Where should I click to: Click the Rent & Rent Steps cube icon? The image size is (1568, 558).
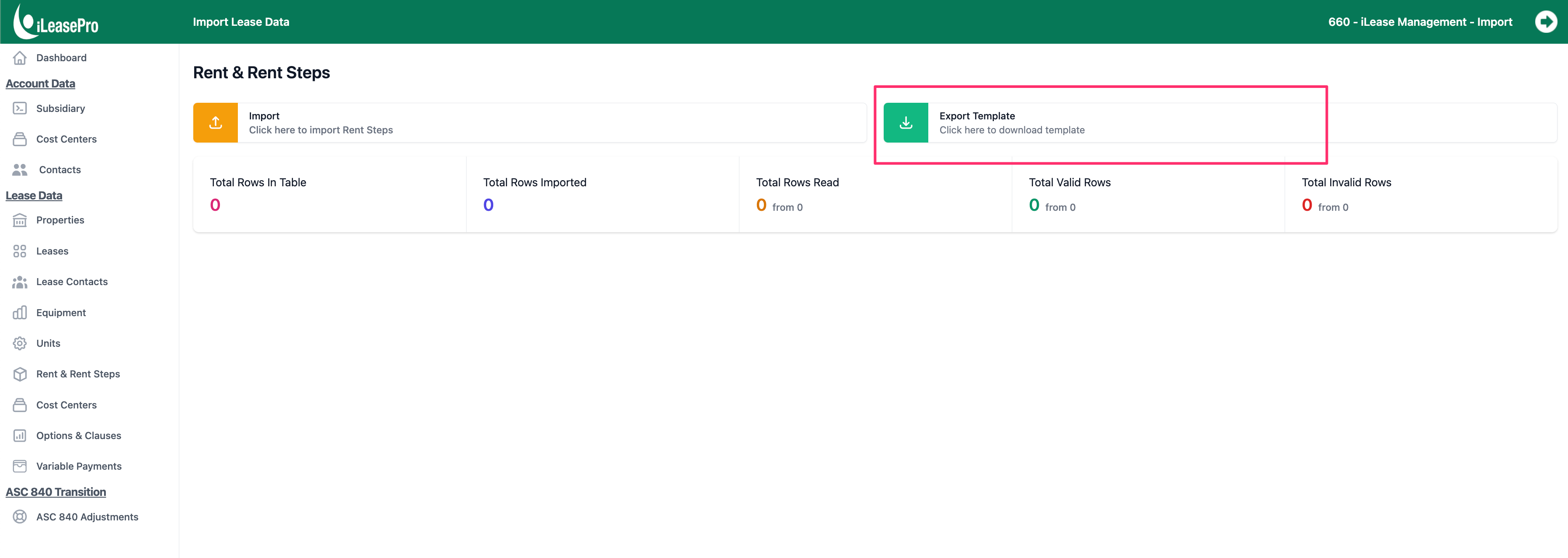coord(20,374)
